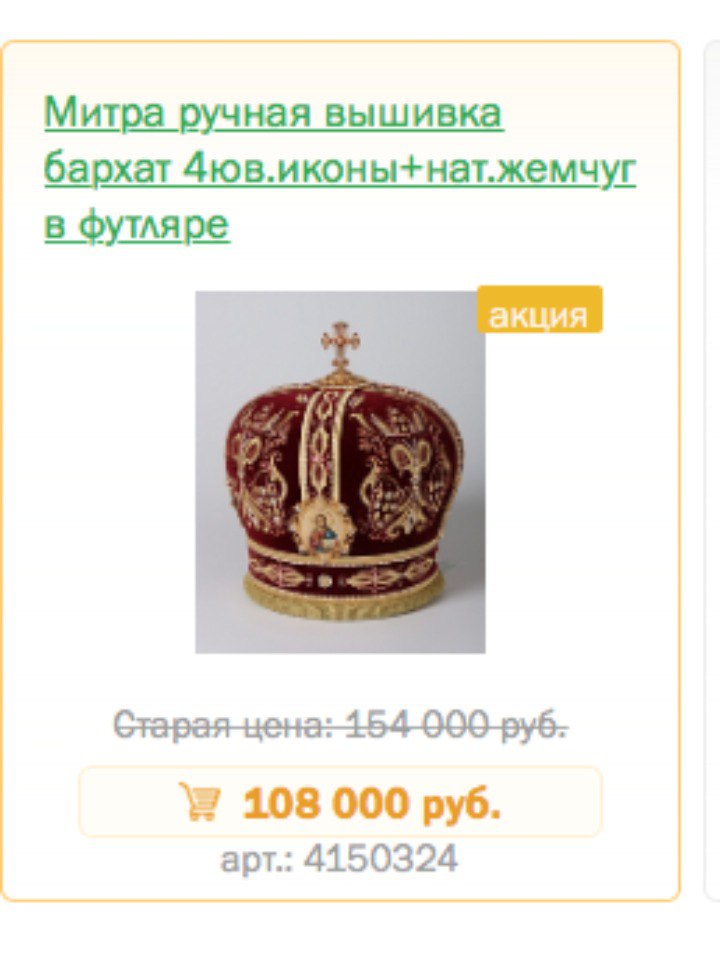Open the mitre product photo
Viewport: 720px width, 955px height.
pyautogui.click(x=340, y=472)
